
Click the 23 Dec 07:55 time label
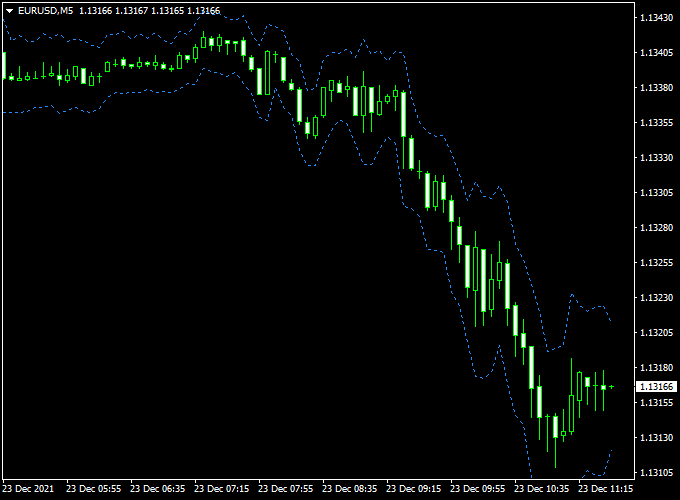pos(286,489)
